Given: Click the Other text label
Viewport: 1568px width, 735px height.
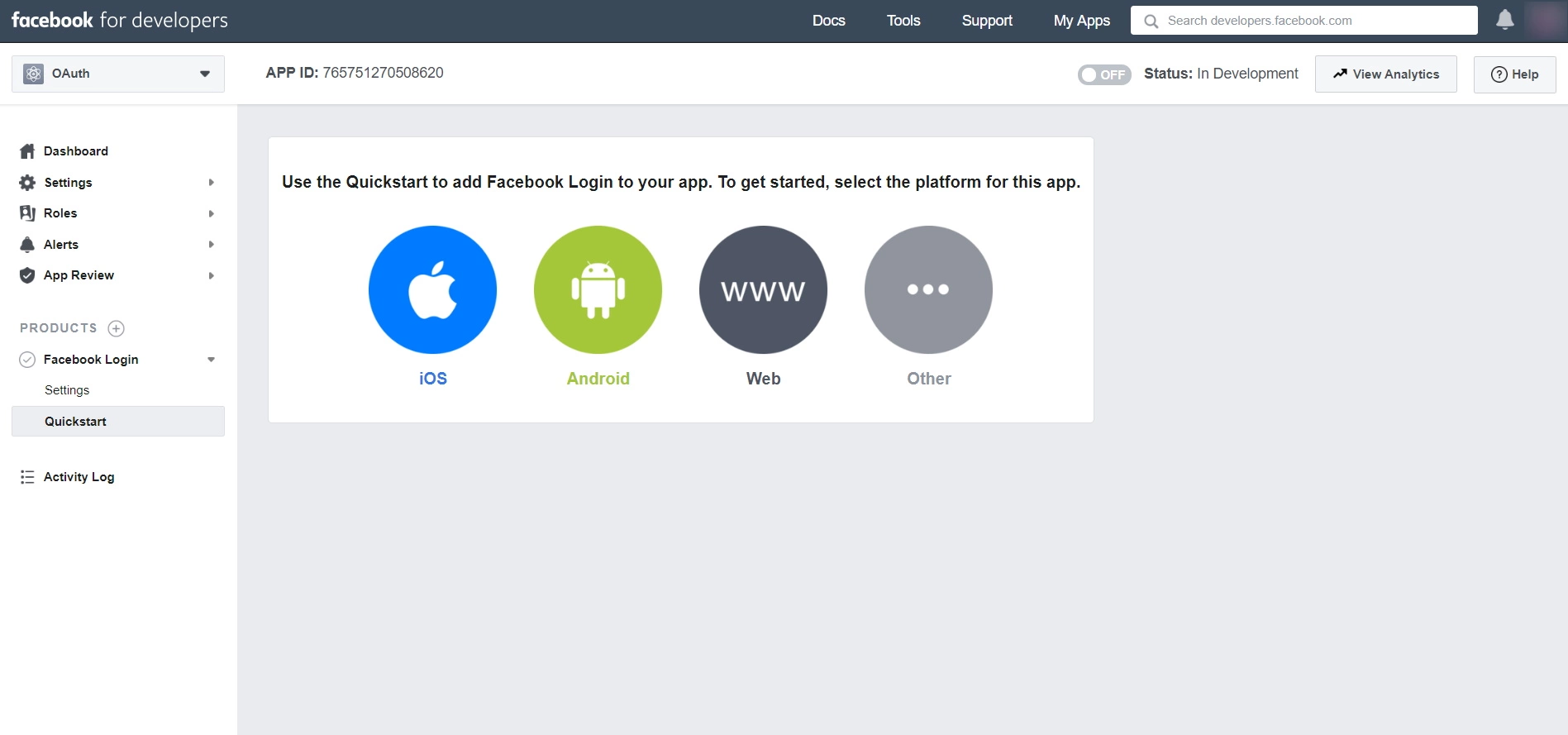Looking at the screenshot, I should [929, 379].
